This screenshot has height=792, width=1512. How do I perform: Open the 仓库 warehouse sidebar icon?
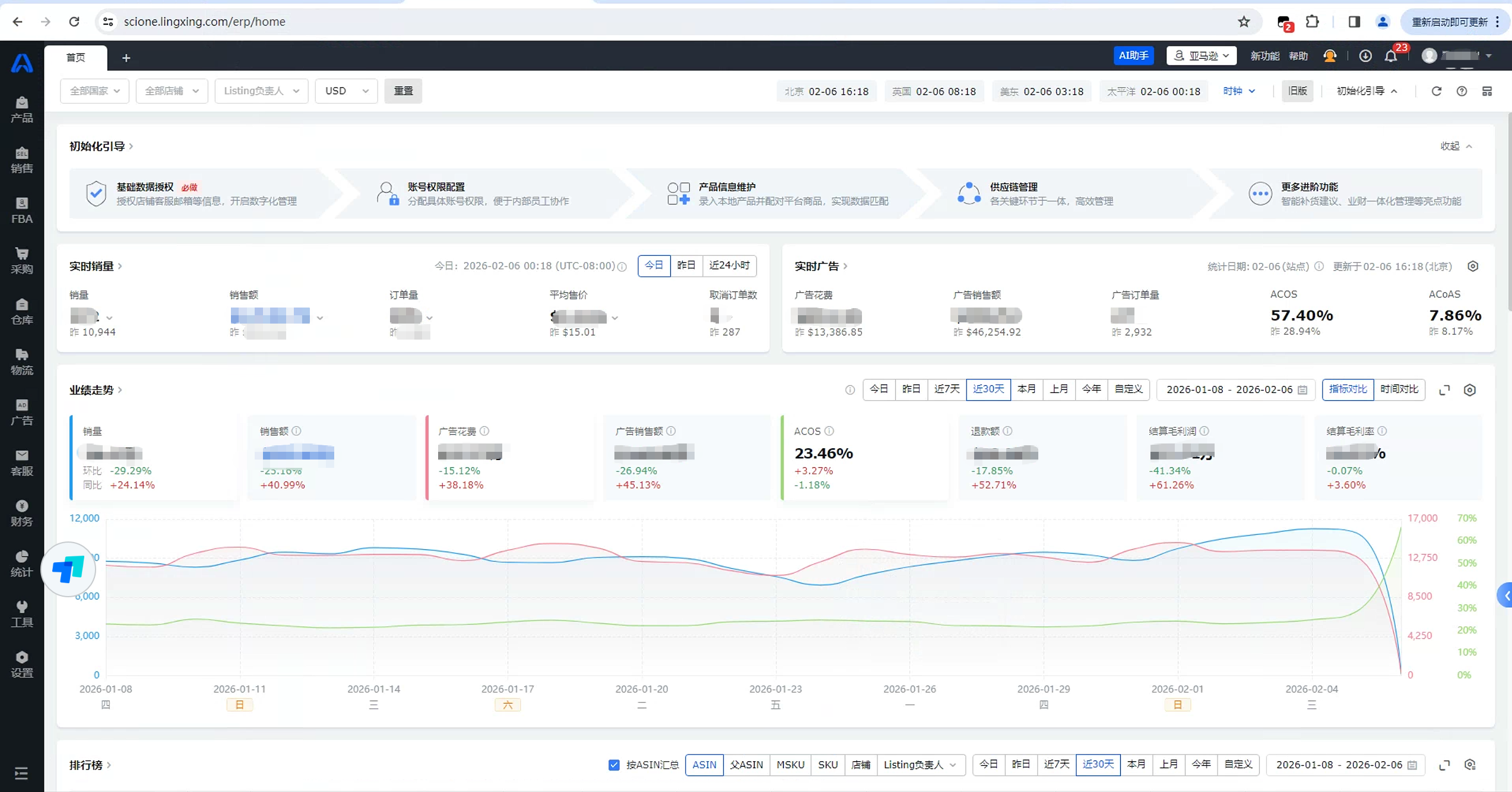(x=21, y=311)
